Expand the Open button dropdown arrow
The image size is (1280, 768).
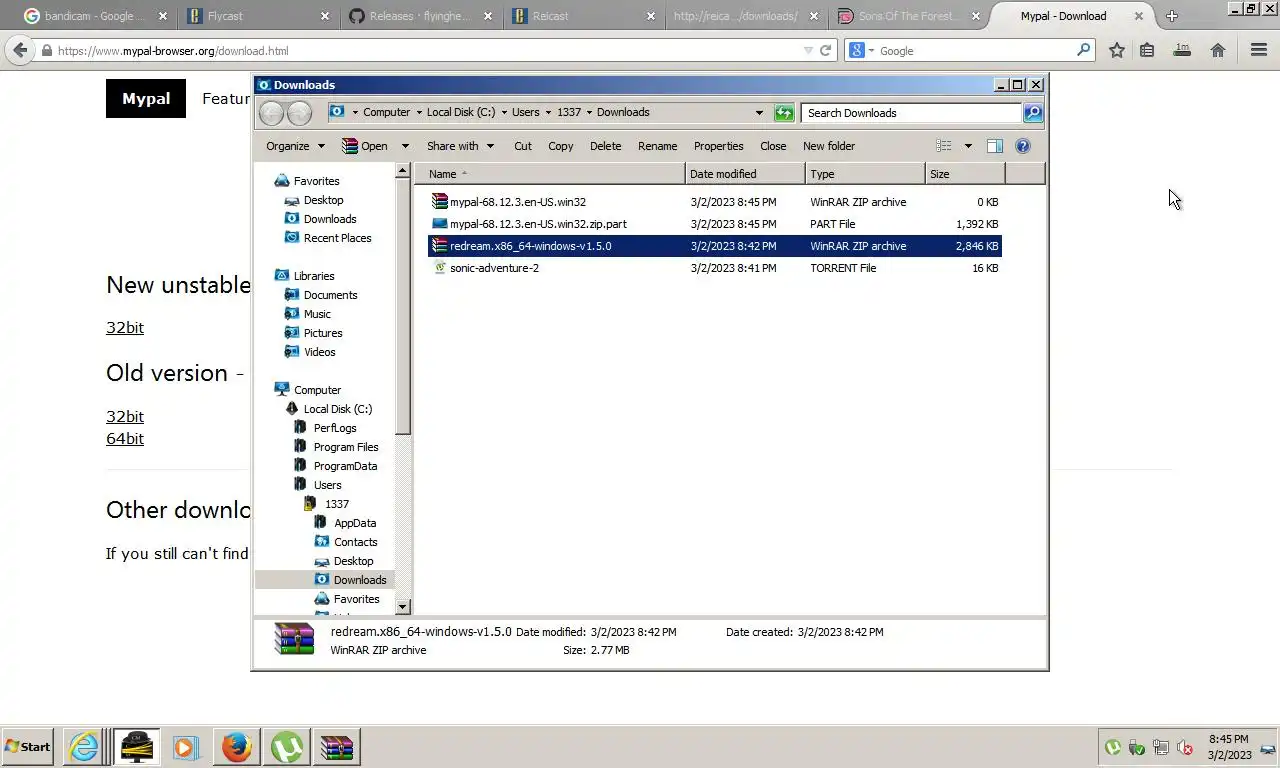[405, 146]
